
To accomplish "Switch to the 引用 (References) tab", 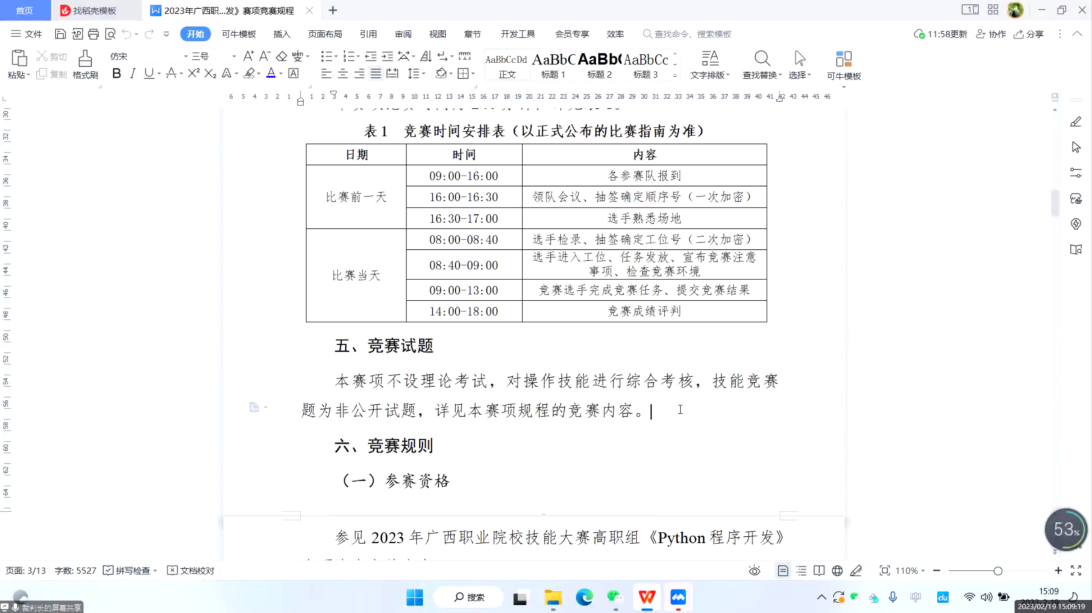I will tap(368, 34).
